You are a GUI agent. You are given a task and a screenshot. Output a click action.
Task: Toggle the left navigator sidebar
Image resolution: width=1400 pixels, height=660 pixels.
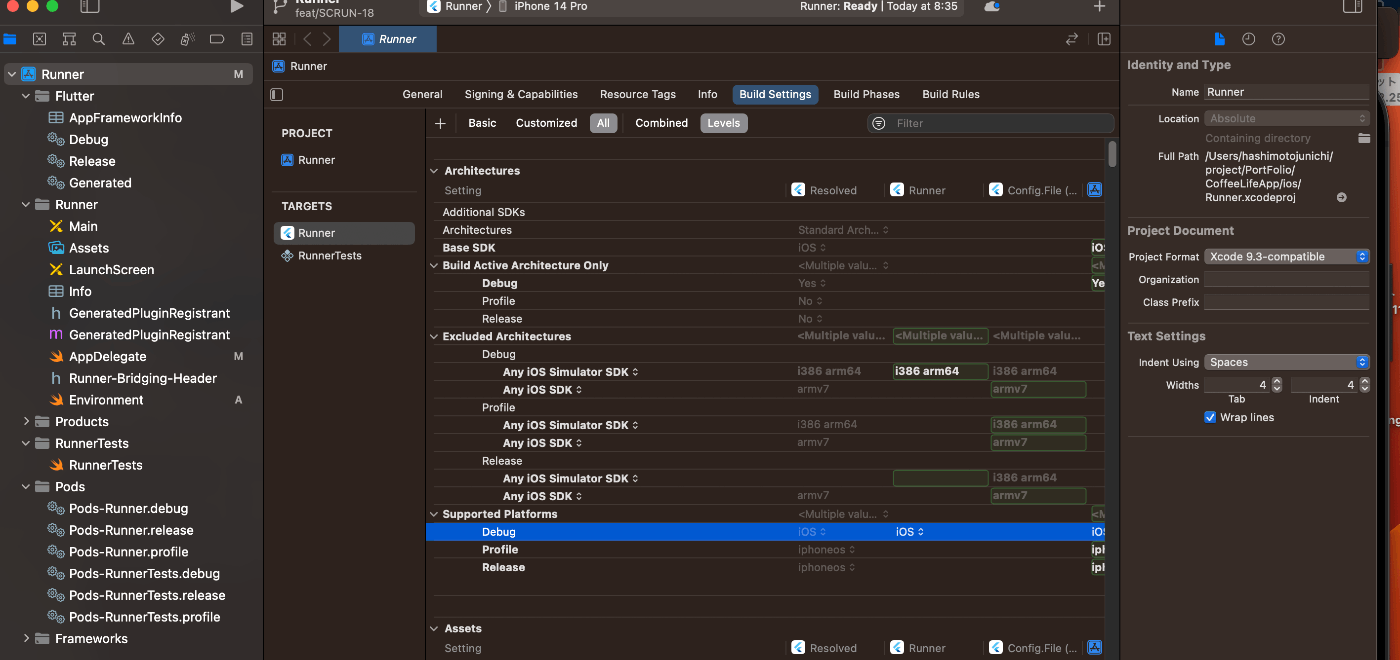click(89, 6)
